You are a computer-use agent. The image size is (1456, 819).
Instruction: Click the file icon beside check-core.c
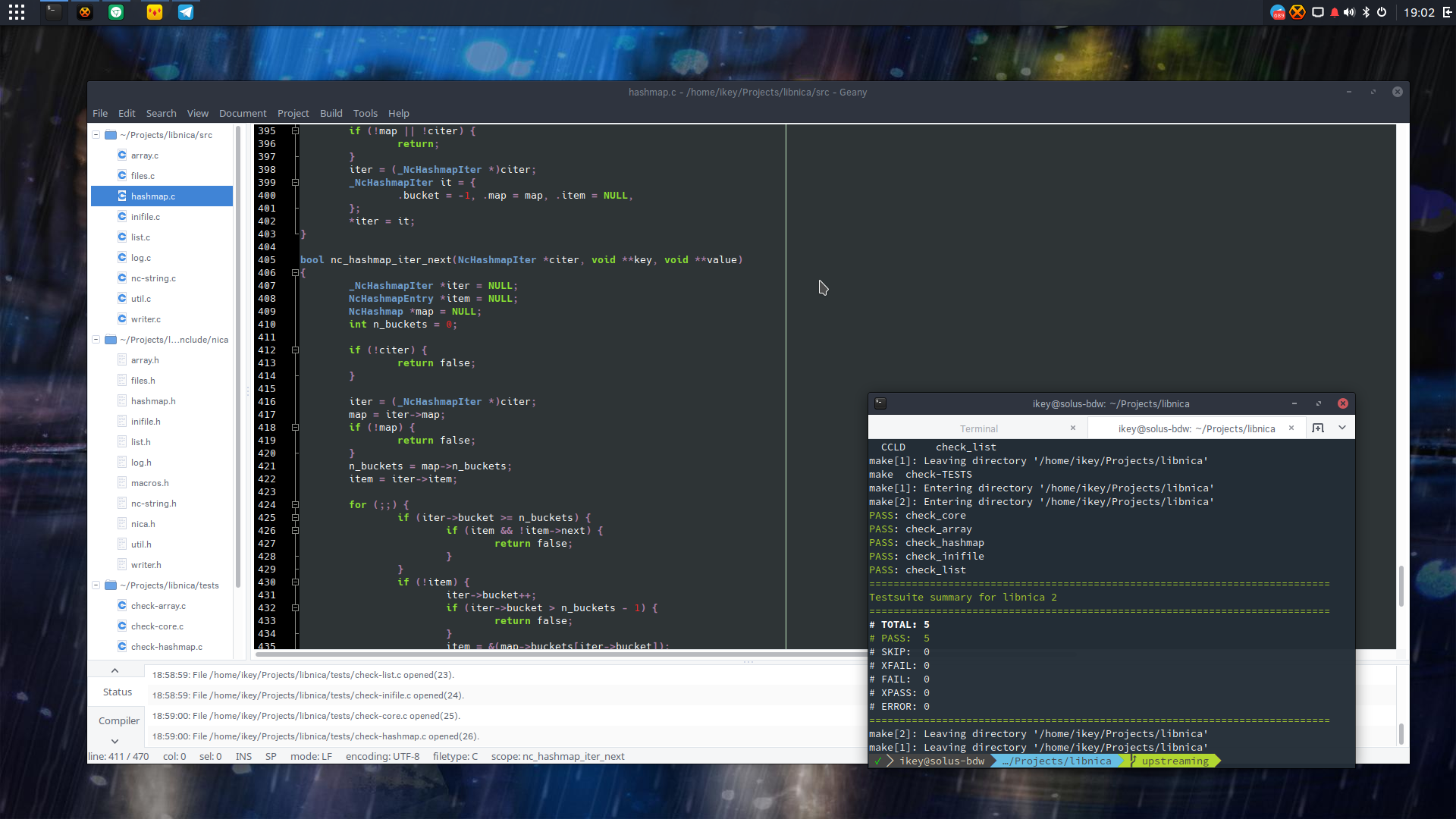pyautogui.click(x=122, y=626)
